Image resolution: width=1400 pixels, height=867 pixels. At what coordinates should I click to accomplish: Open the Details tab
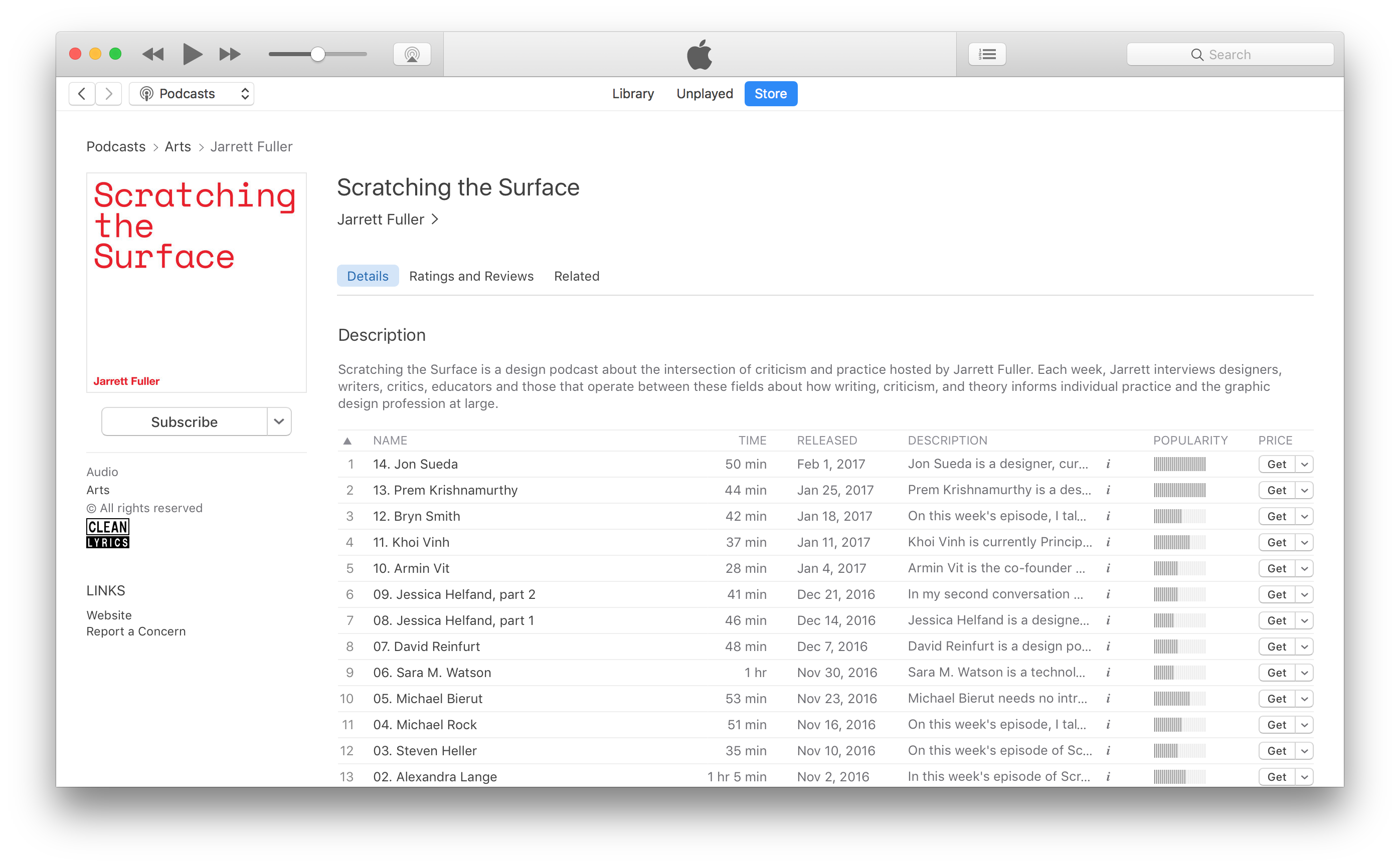pyautogui.click(x=368, y=276)
